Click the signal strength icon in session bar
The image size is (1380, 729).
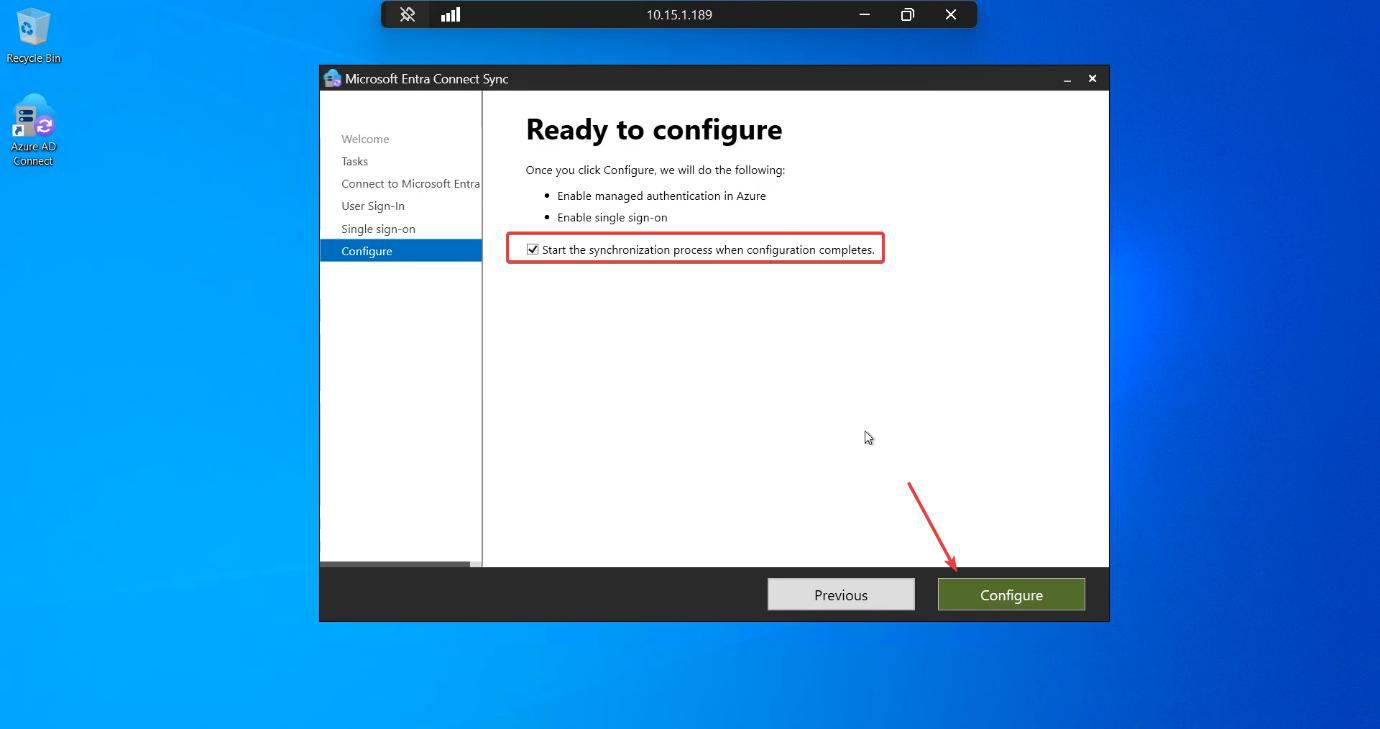[x=450, y=15]
